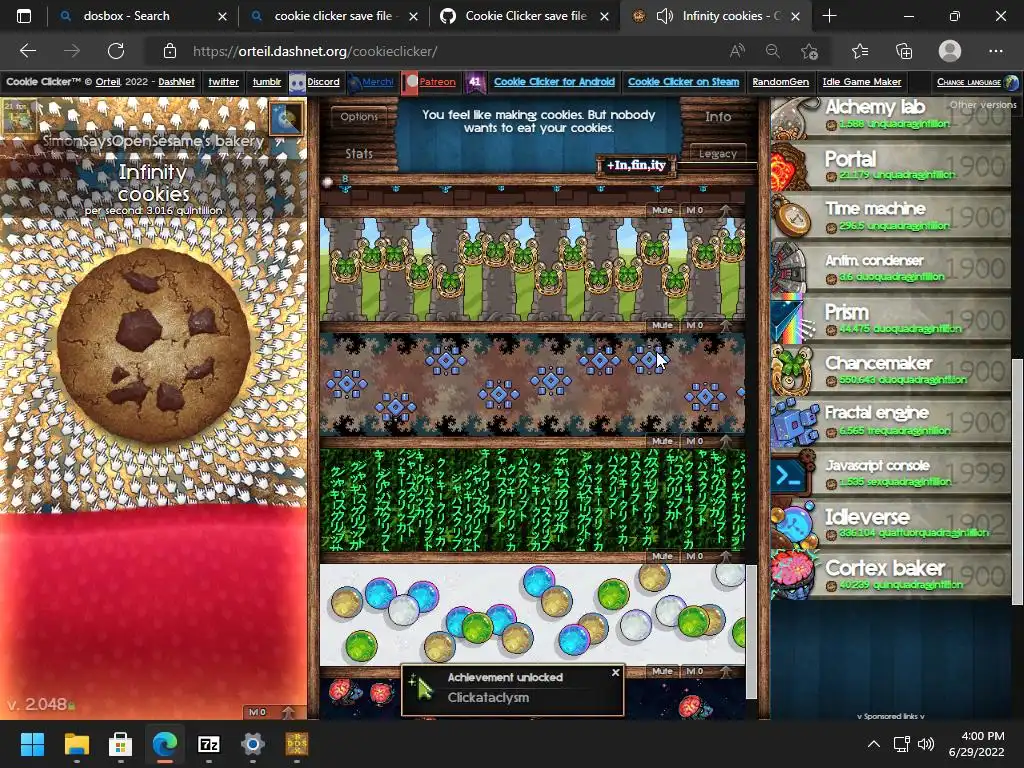Screen dimensions: 1024x768
Task: Open the twitter link
Action: pos(223,82)
